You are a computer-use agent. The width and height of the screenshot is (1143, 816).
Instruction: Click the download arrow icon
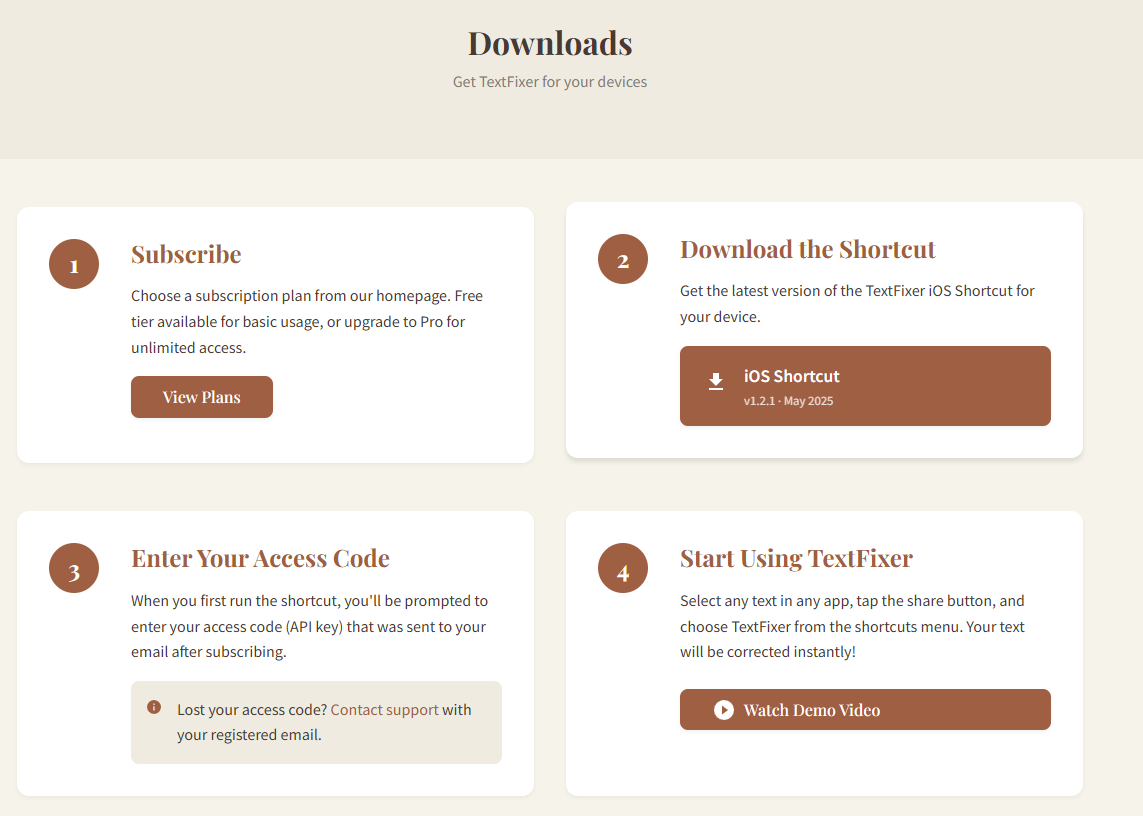716,381
